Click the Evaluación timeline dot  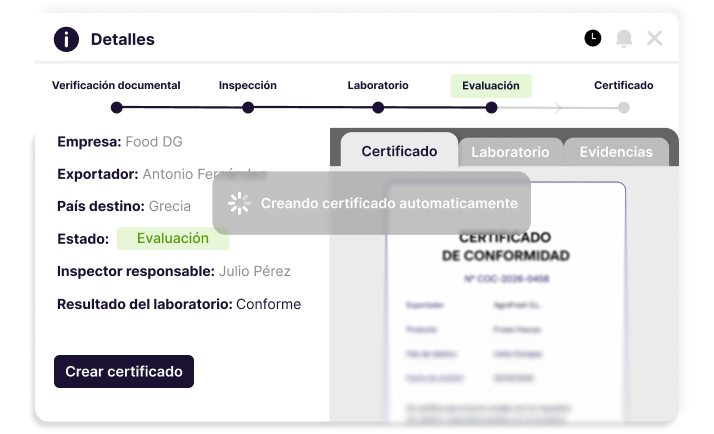point(491,108)
